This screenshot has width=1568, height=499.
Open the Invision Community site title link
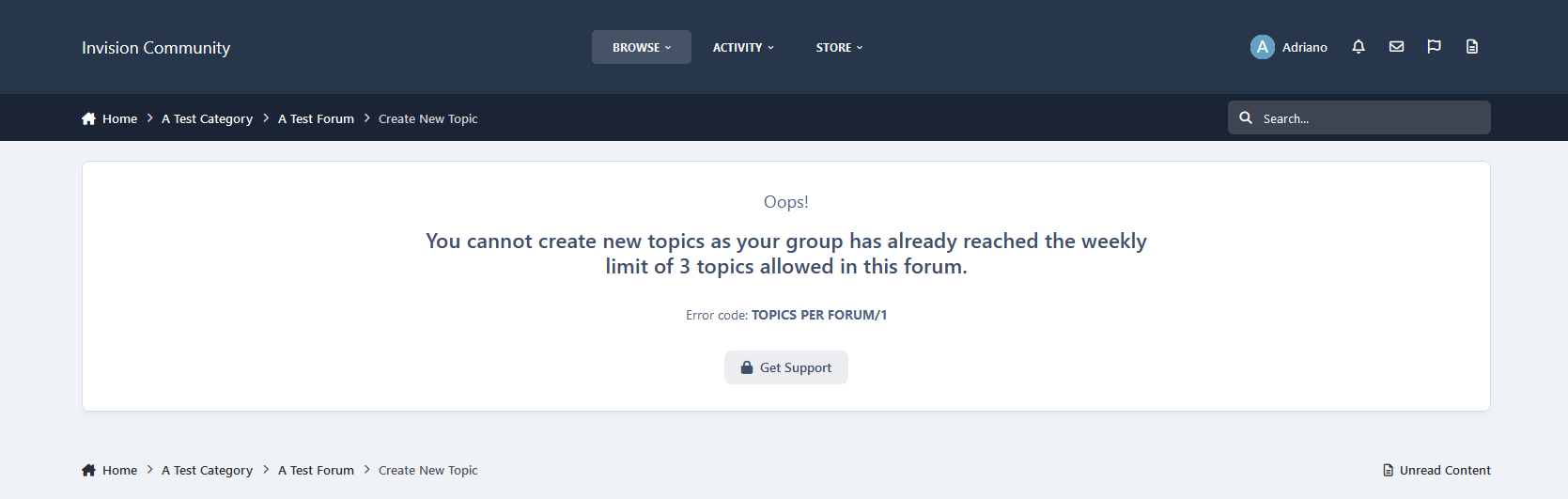156,48
